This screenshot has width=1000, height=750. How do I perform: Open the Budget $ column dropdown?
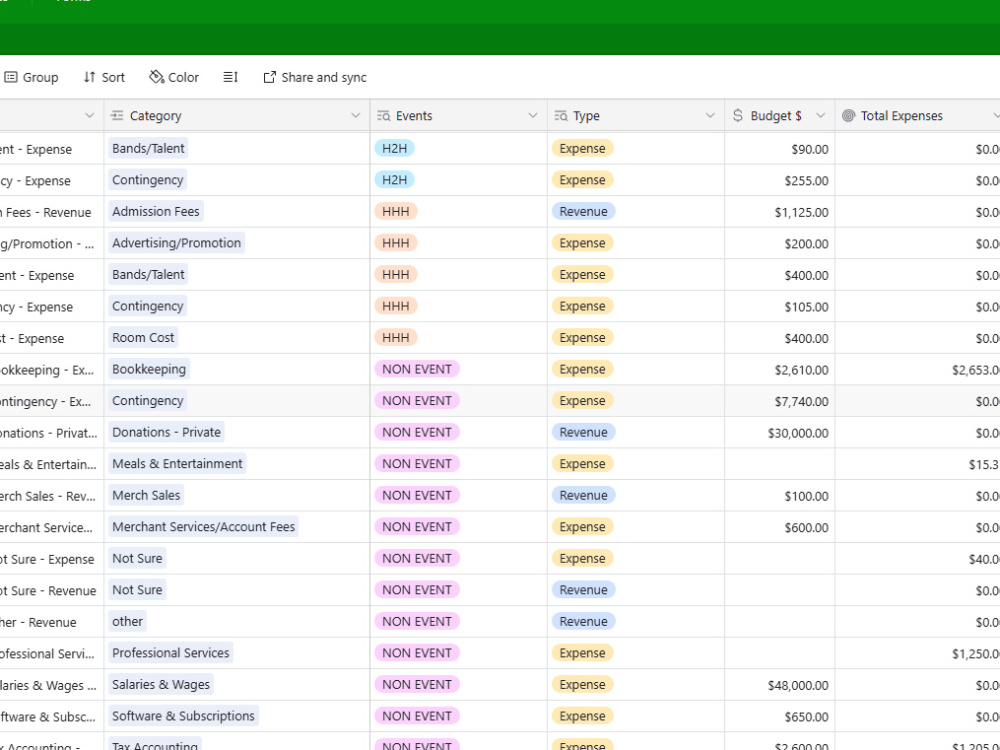click(x=821, y=116)
